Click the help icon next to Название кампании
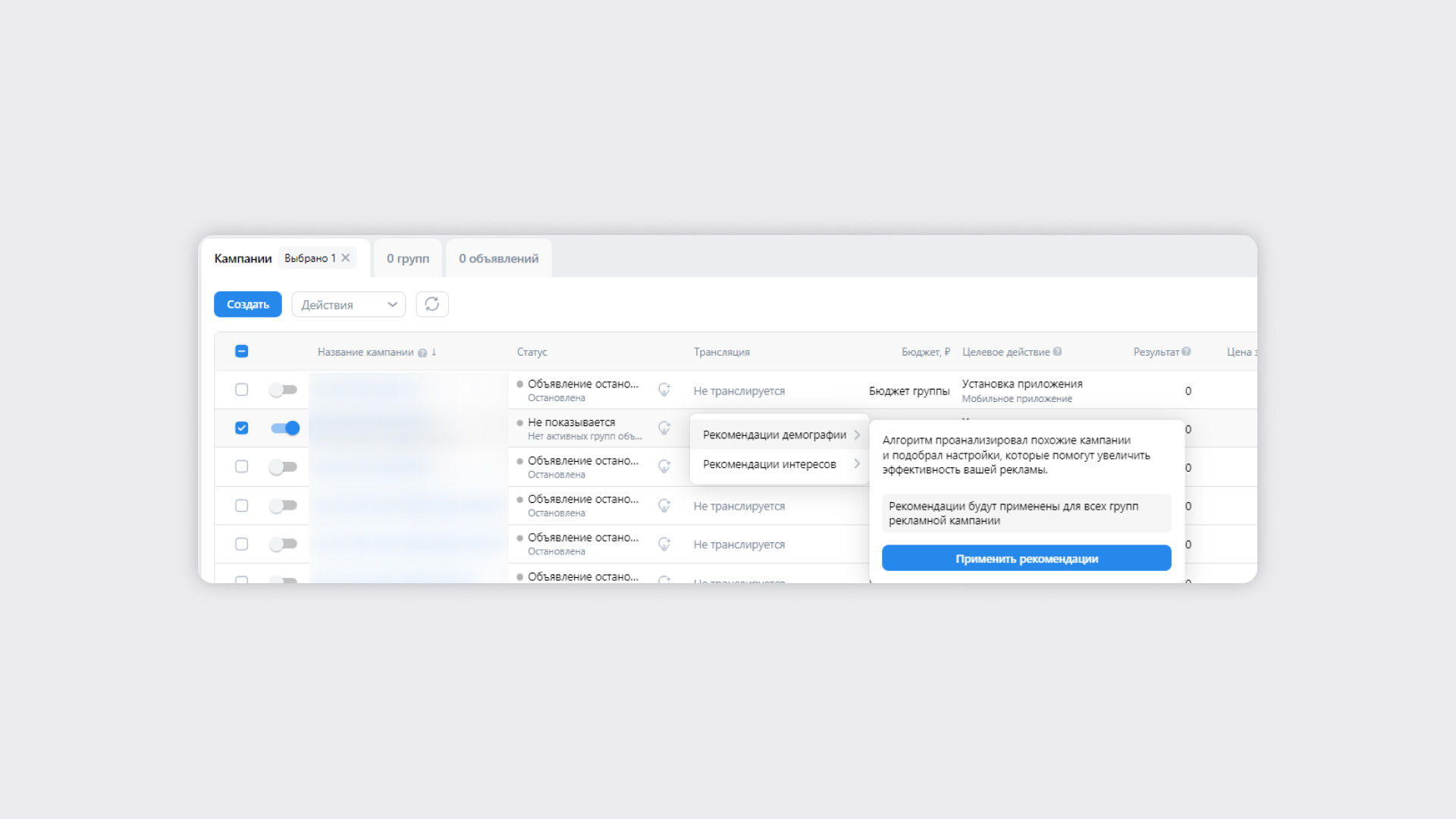The image size is (1456, 819). [422, 353]
